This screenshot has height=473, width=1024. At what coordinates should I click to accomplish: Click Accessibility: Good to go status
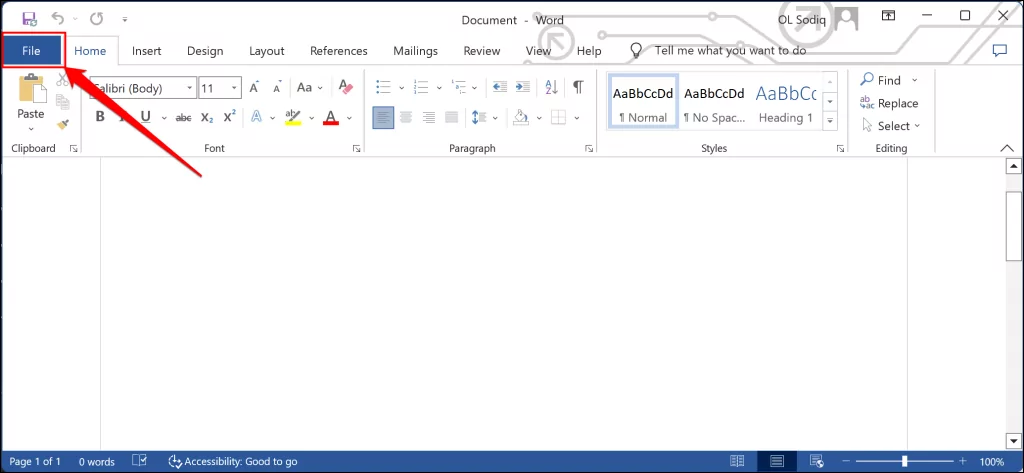pos(233,461)
